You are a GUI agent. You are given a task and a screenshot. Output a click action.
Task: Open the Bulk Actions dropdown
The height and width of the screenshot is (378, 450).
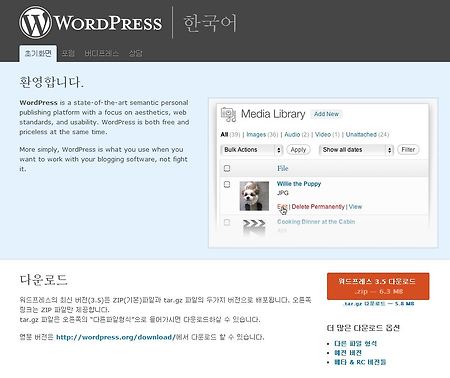[252, 150]
